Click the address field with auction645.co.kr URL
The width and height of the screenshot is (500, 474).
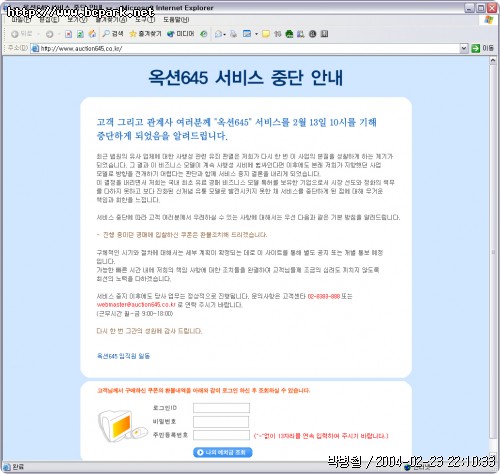[249, 49]
